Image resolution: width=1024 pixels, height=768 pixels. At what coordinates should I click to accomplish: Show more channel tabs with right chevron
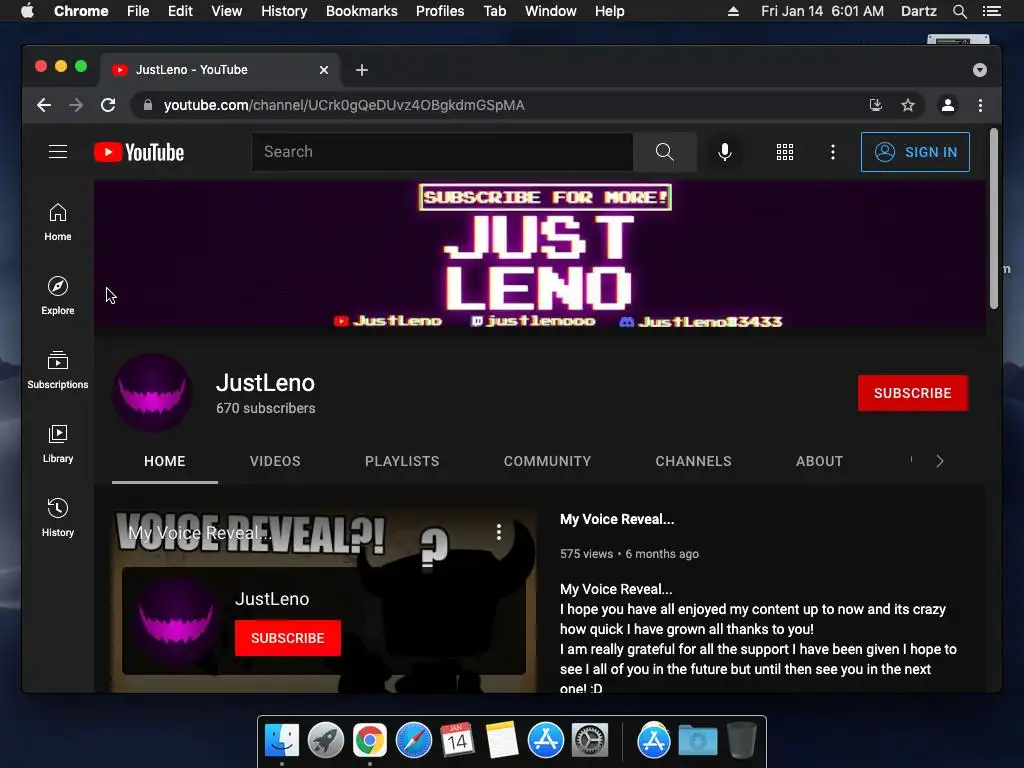[940, 461]
